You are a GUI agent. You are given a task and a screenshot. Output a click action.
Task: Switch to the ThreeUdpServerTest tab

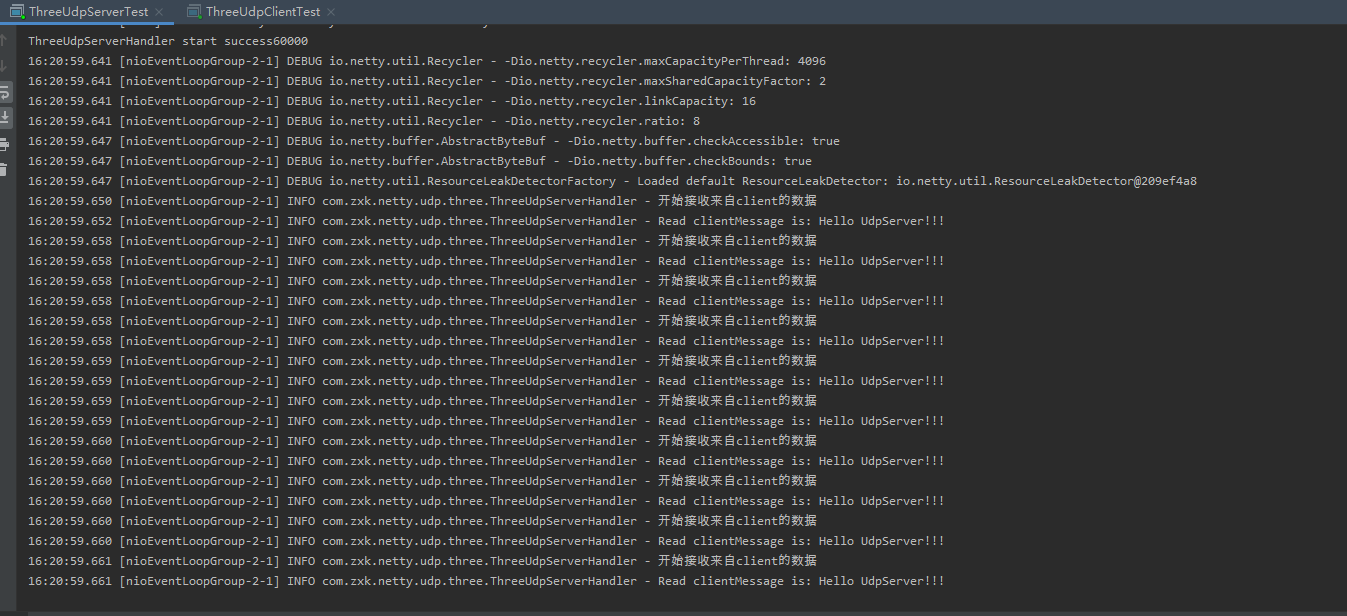(x=88, y=11)
